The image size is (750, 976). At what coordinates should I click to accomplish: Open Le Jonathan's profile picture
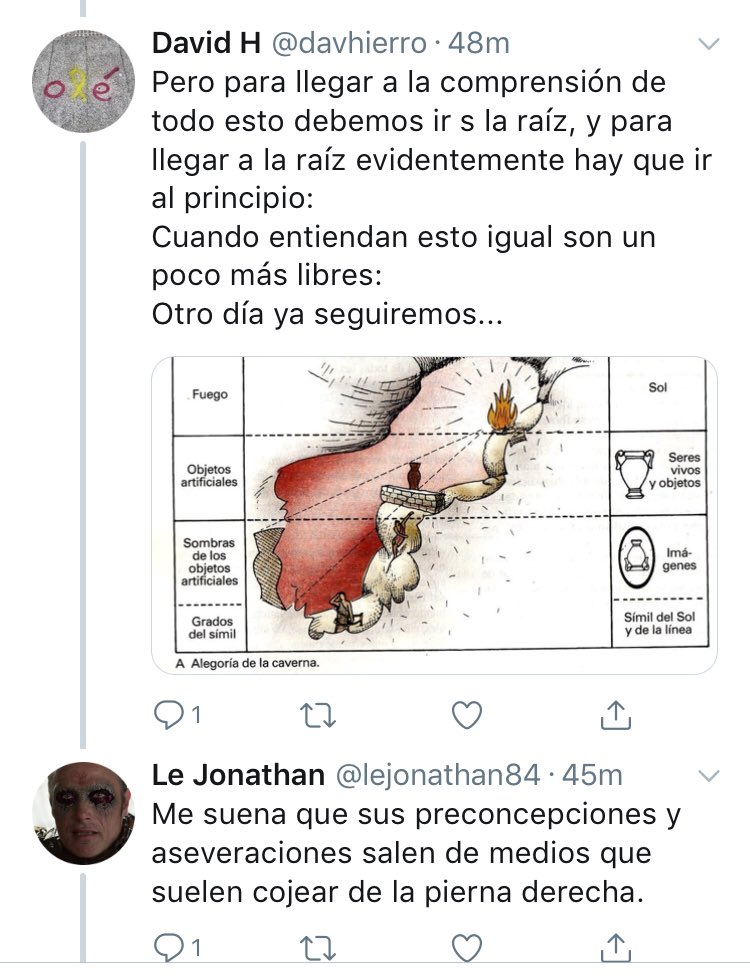coord(83,813)
